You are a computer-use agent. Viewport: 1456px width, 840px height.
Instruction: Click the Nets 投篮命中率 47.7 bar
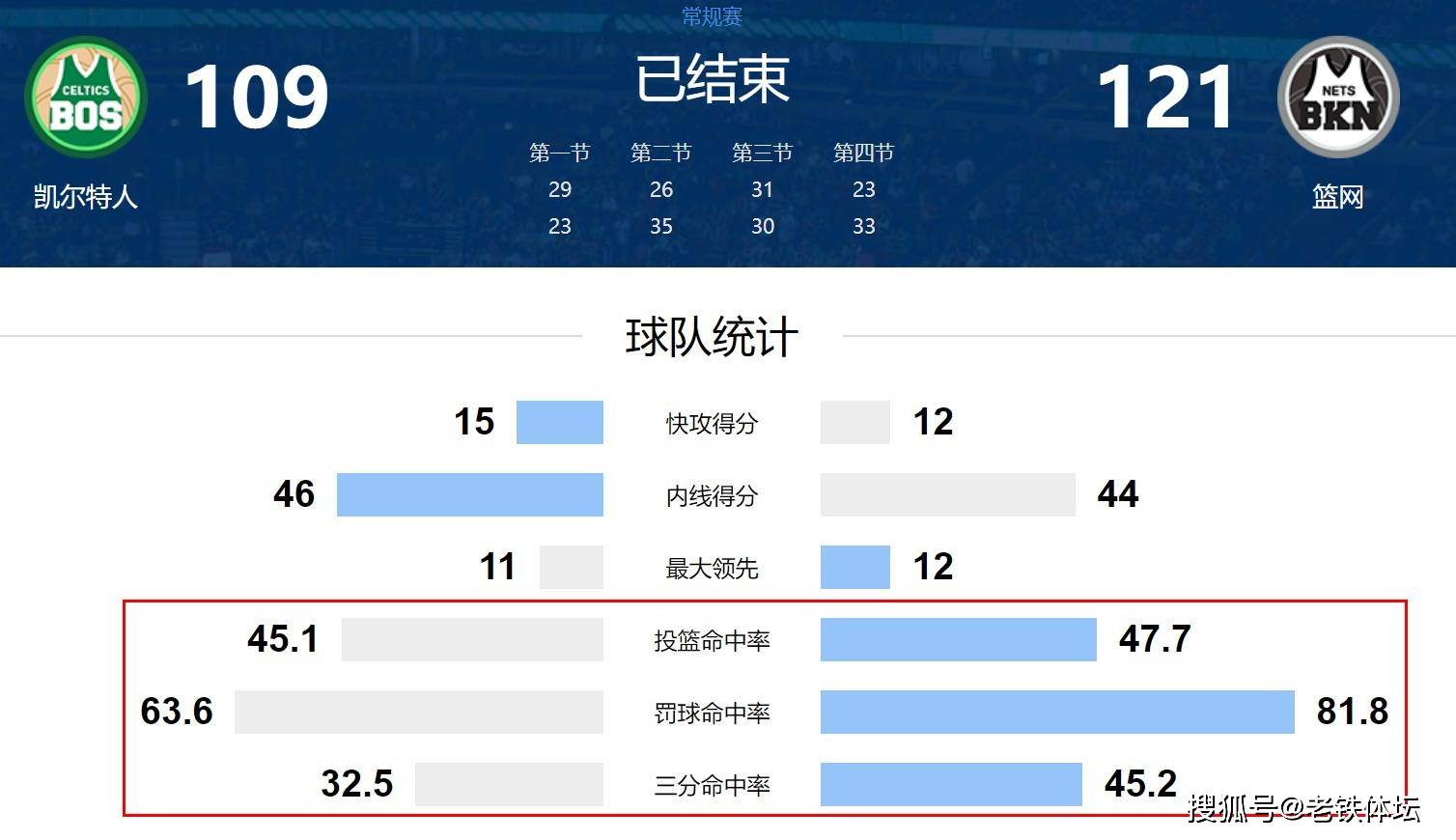[959, 639]
